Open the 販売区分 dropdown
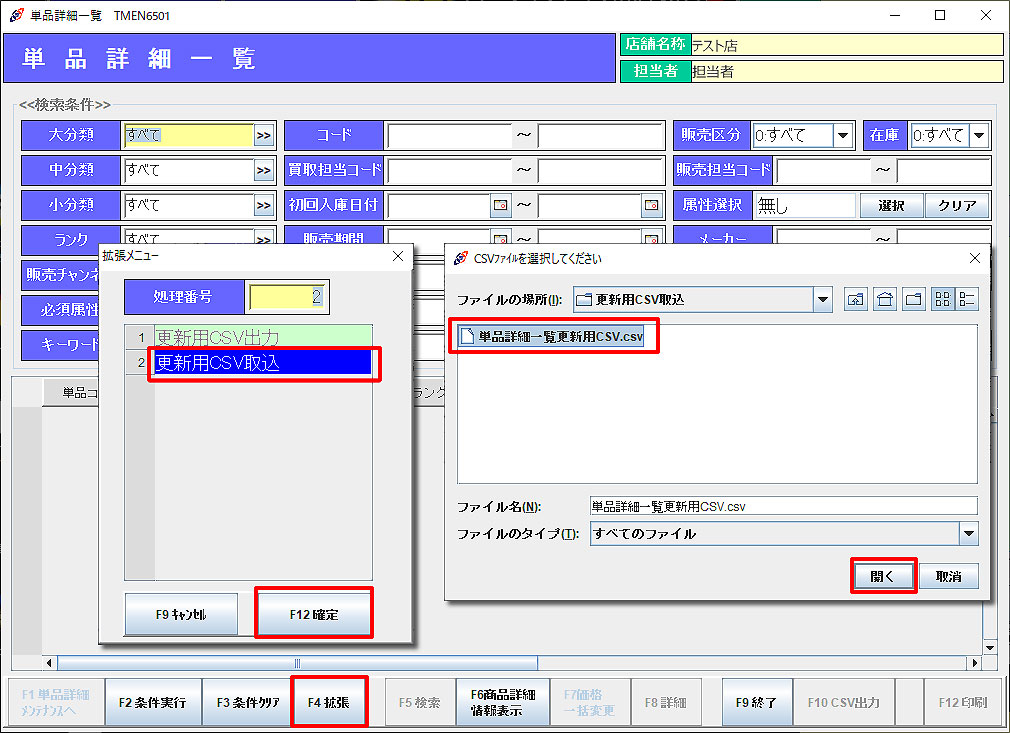The image size is (1010, 733). point(842,136)
